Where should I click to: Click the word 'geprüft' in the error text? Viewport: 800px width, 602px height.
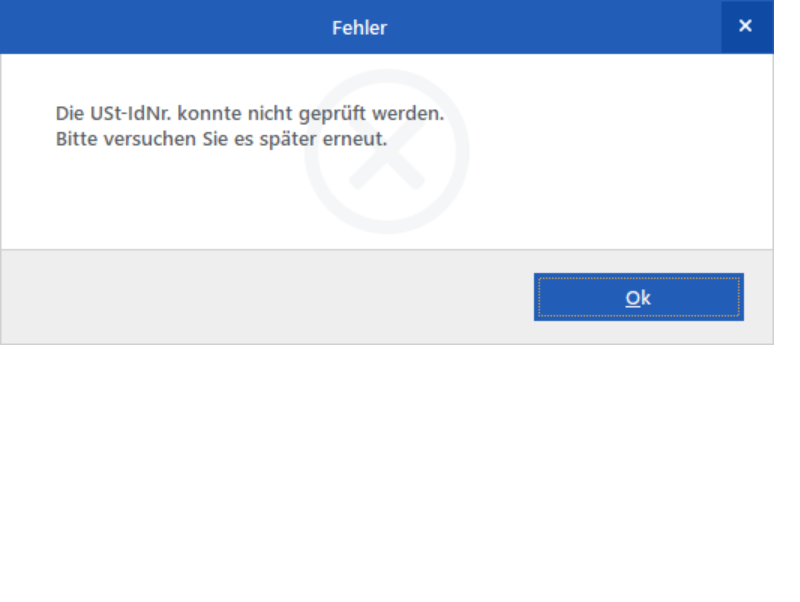tap(332, 114)
